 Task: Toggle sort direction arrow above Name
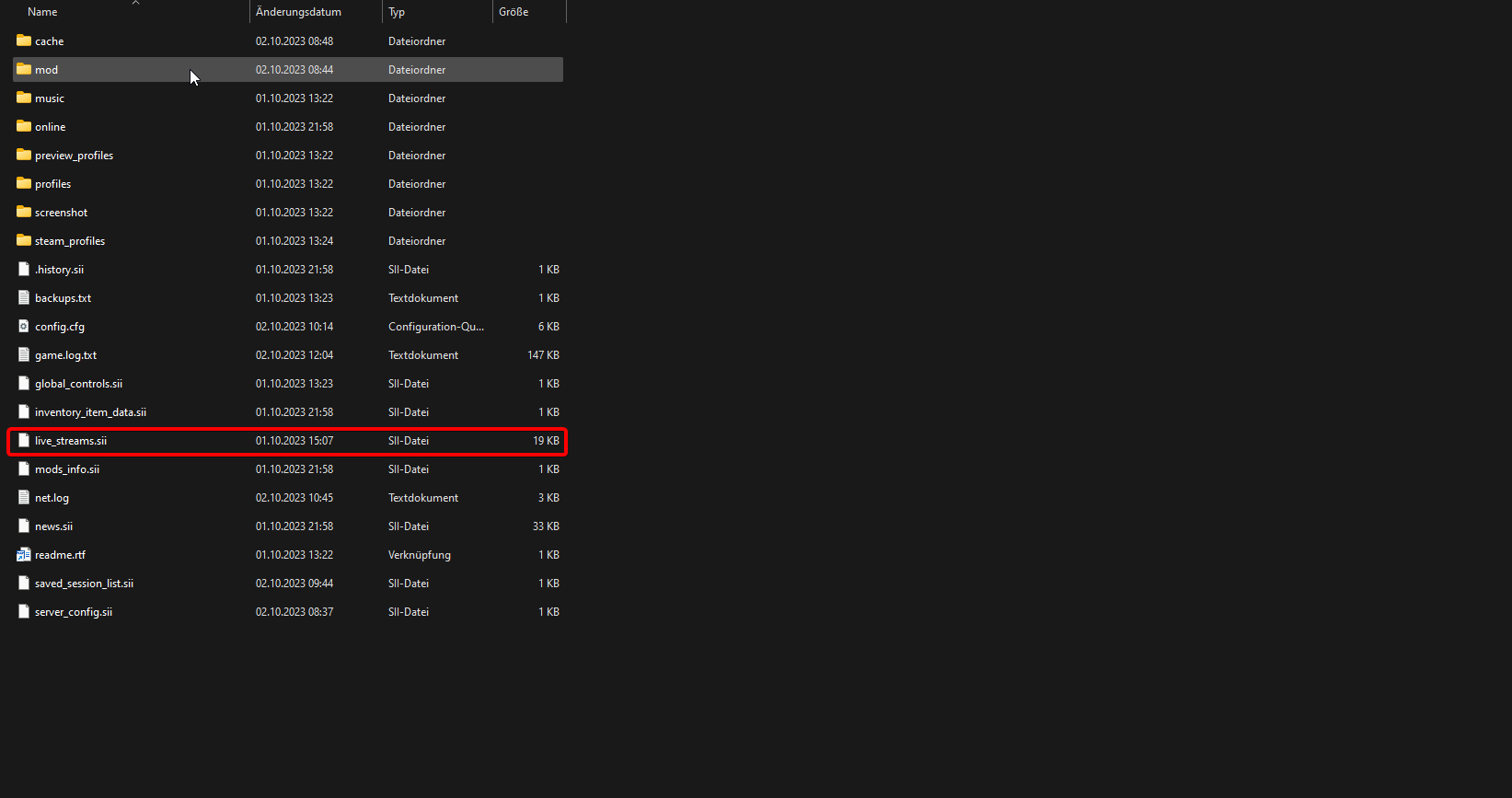pos(135,3)
